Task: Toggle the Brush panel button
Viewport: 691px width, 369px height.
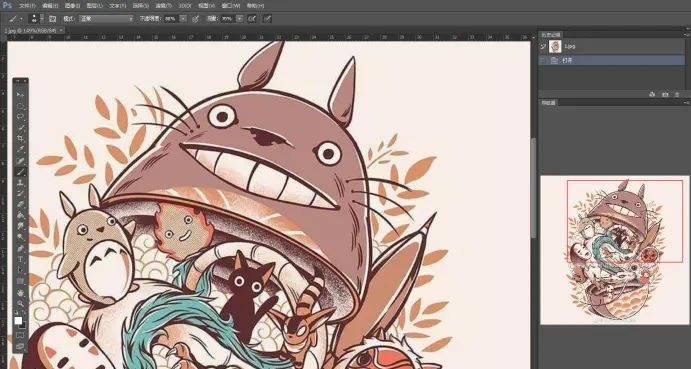Action: click(52, 19)
